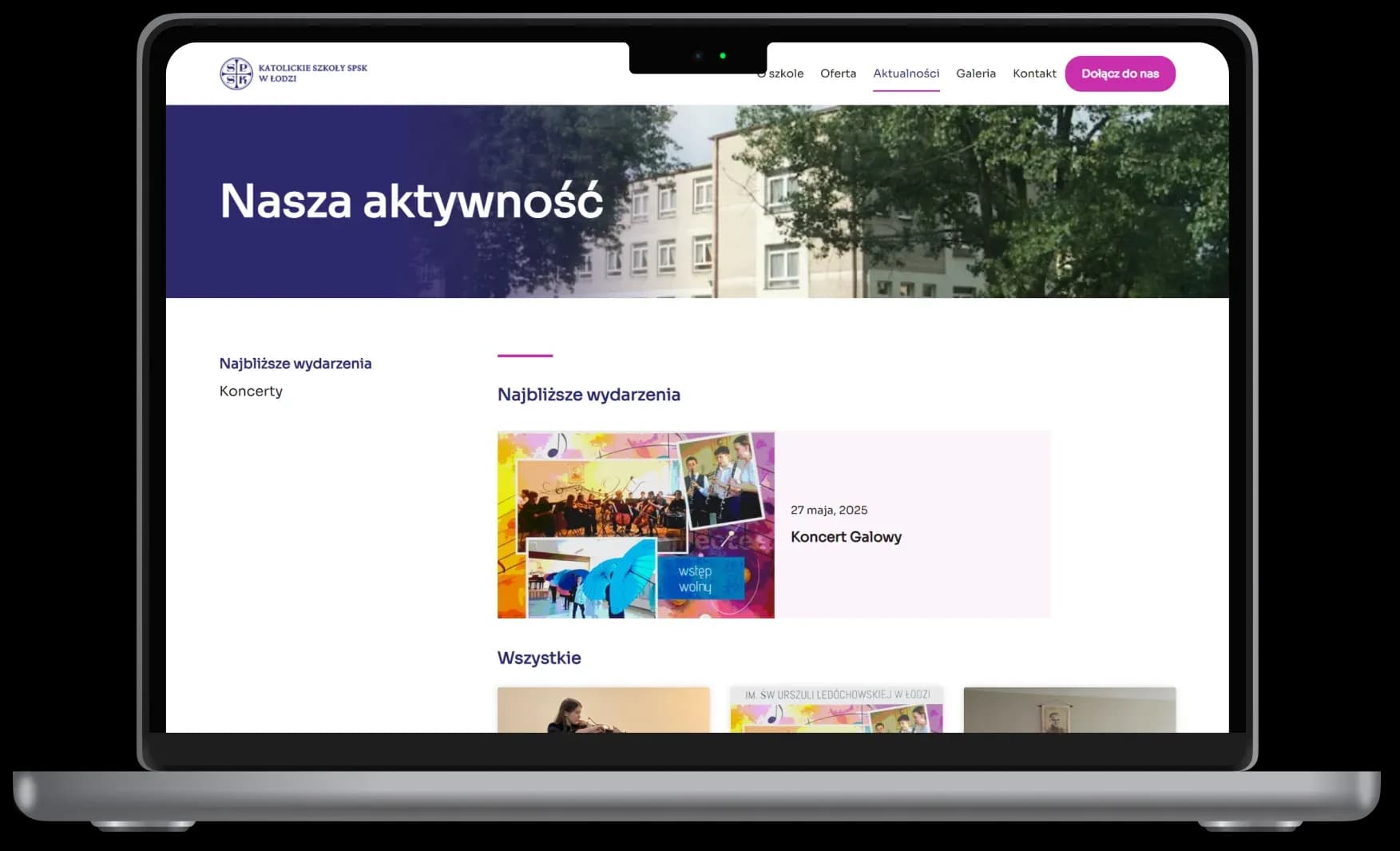Go to the Galeria page
The height and width of the screenshot is (851, 1400).
pos(976,74)
